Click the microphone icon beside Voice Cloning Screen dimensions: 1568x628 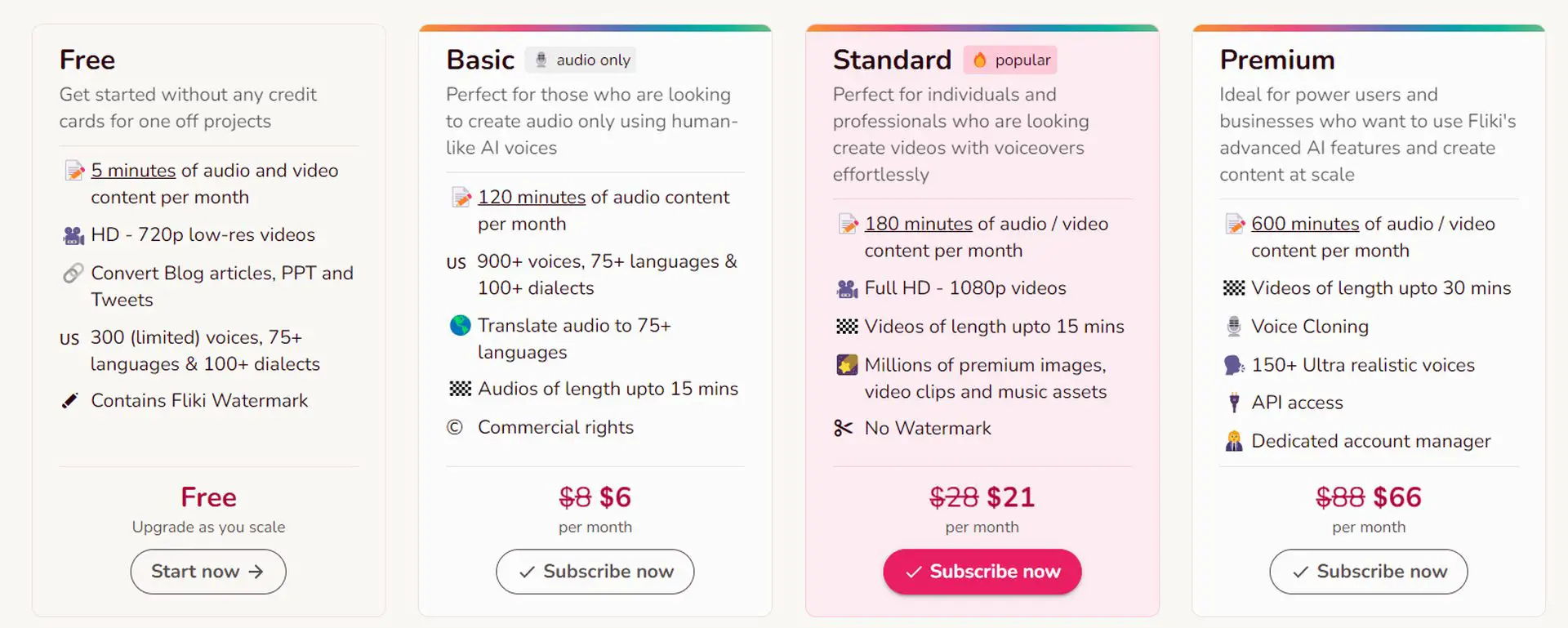1234,327
